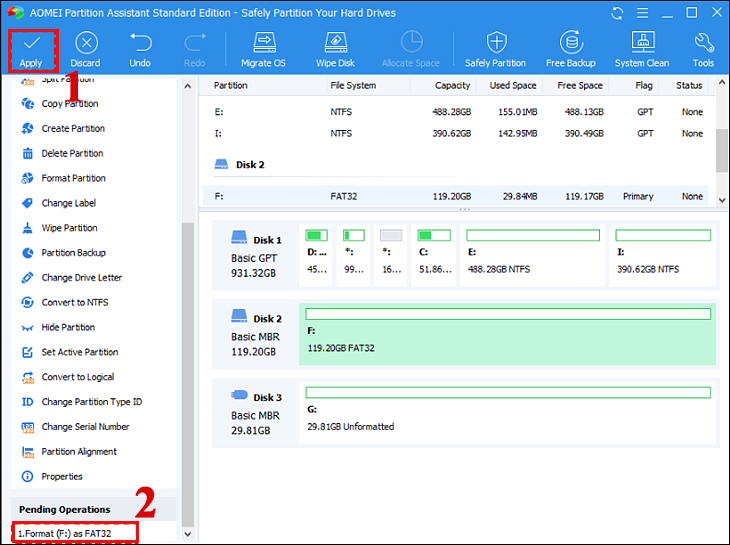This screenshot has width=730, height=545.
Task: Sort by the Partition column header
Action: (x=230, y=86)
